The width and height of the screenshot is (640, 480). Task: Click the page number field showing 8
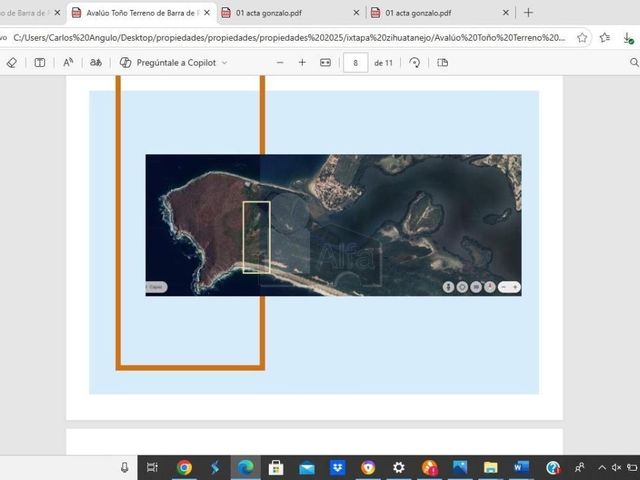click(x=356, y=63)
